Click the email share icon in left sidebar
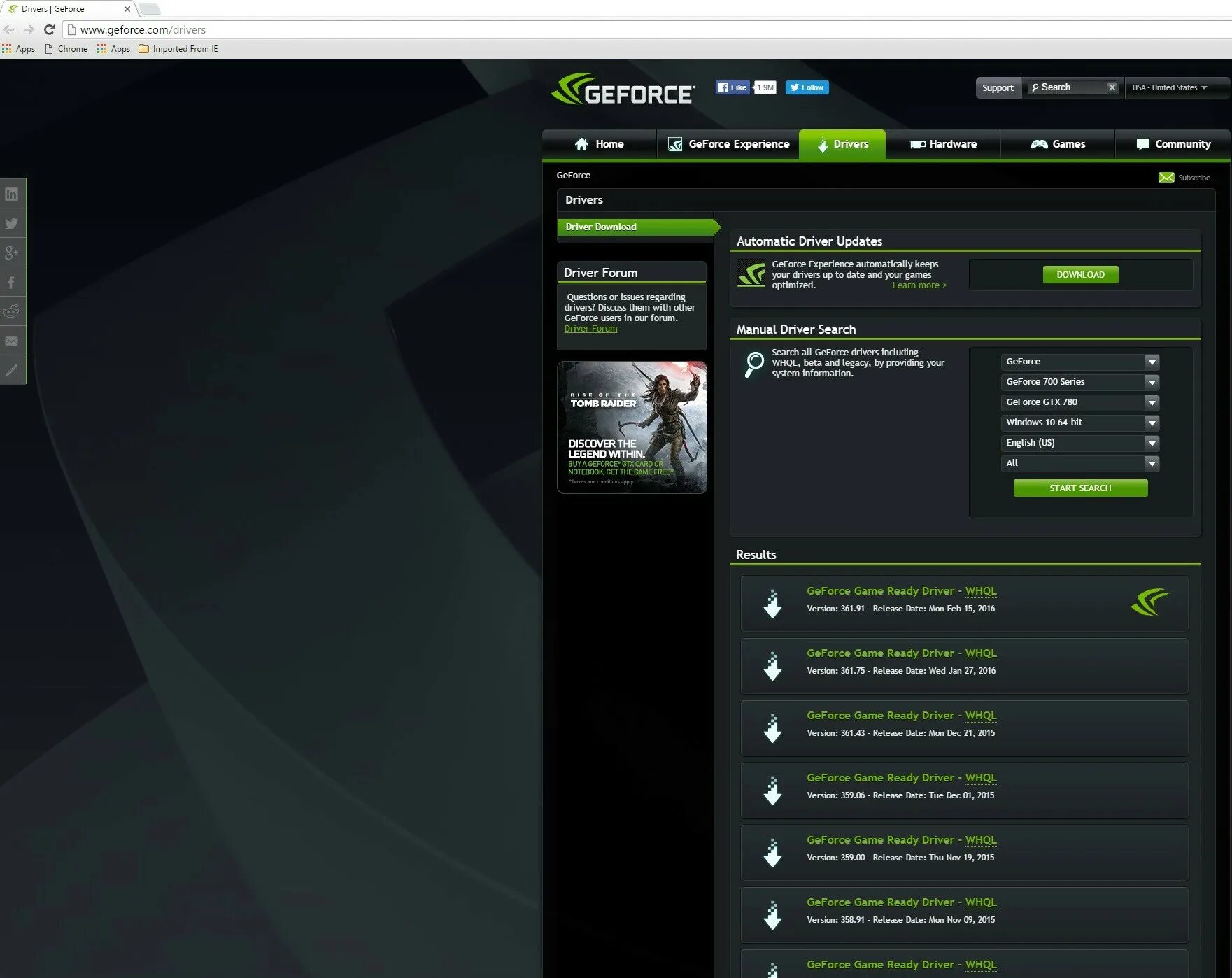The width and height of the screenshot is (1232, 978). pyautogui.click(x=12, y=341)
